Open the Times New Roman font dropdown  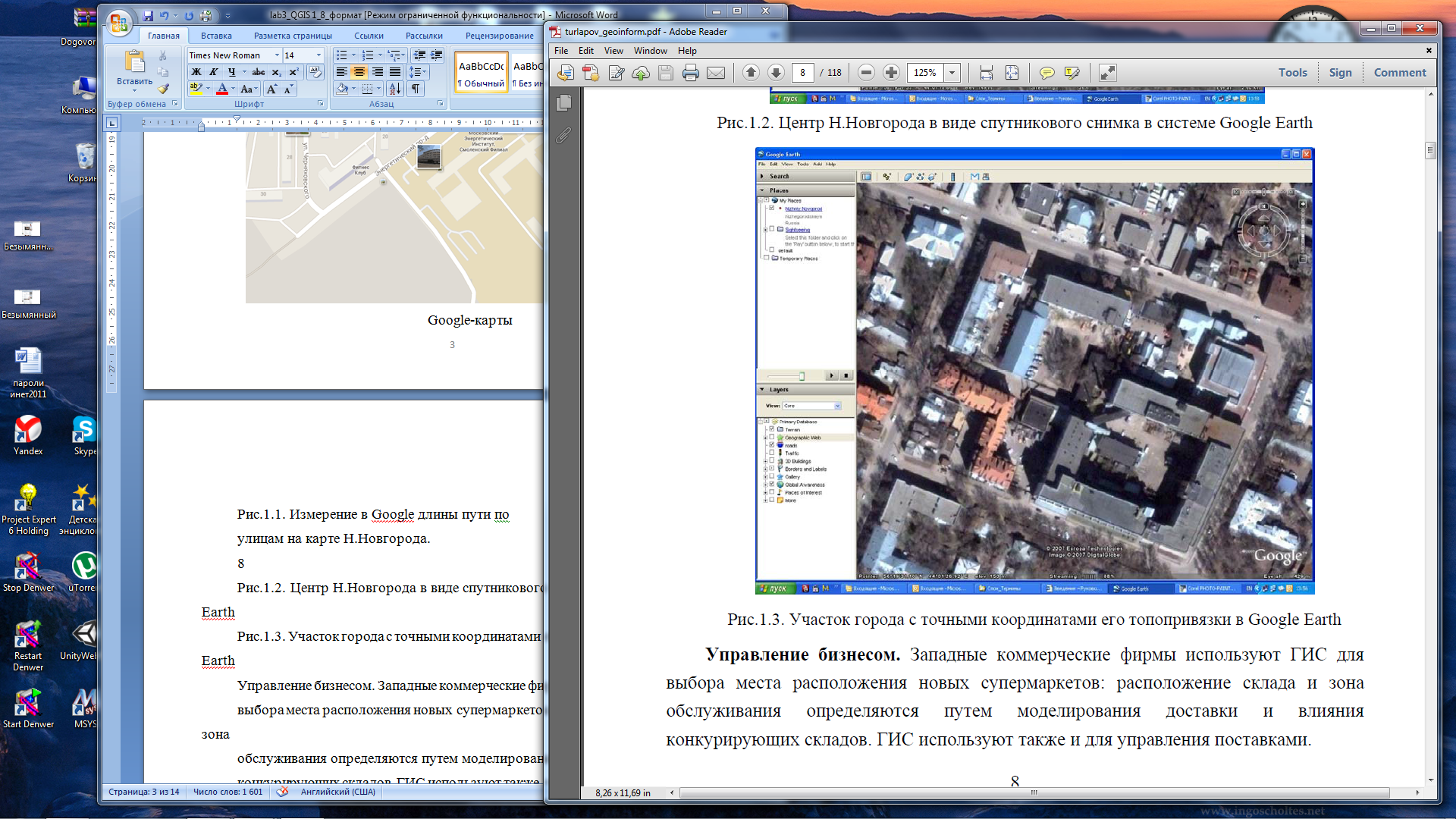[x=277, y=55]
